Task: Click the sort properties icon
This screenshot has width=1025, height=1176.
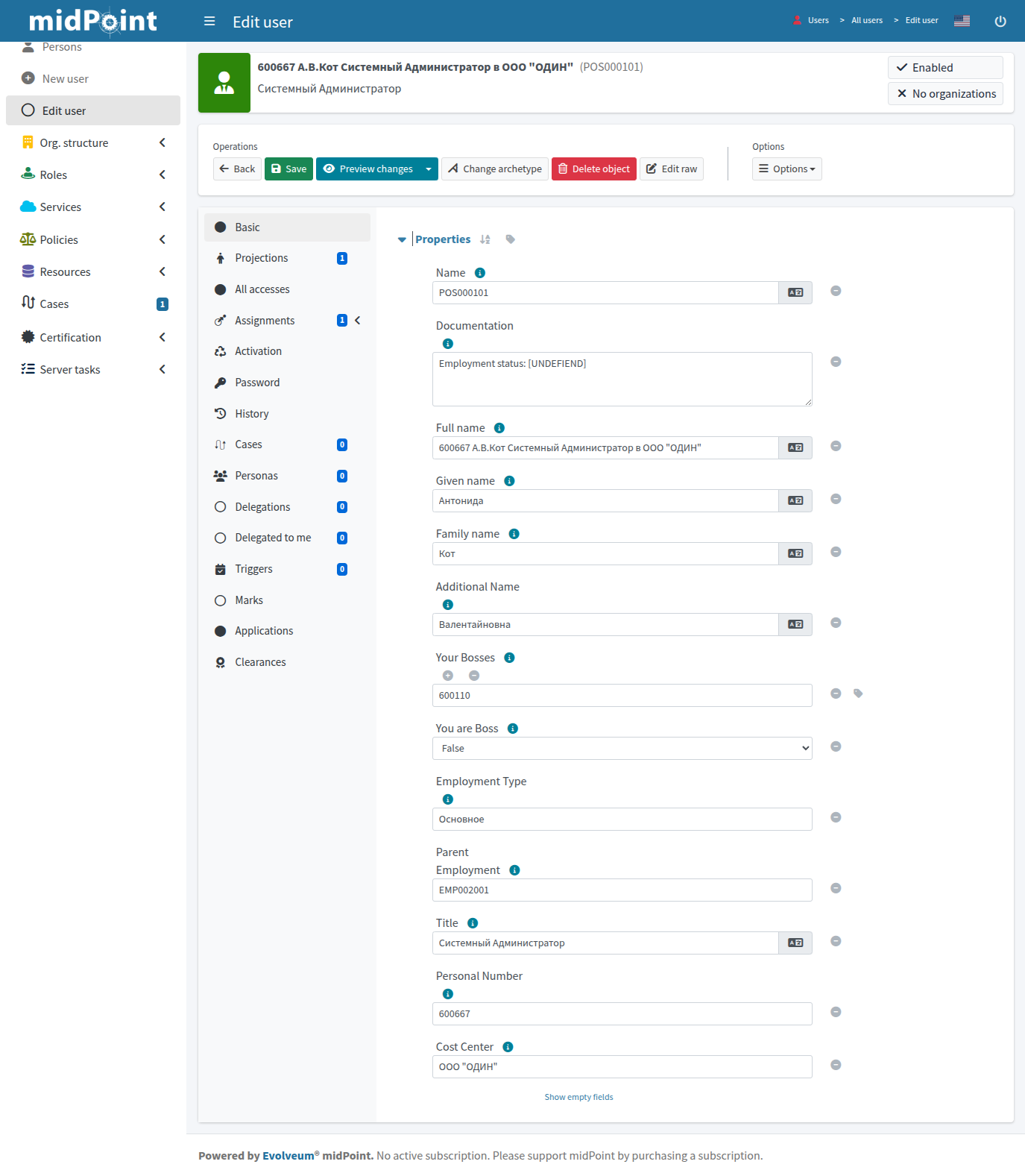Action: point(485,239)
